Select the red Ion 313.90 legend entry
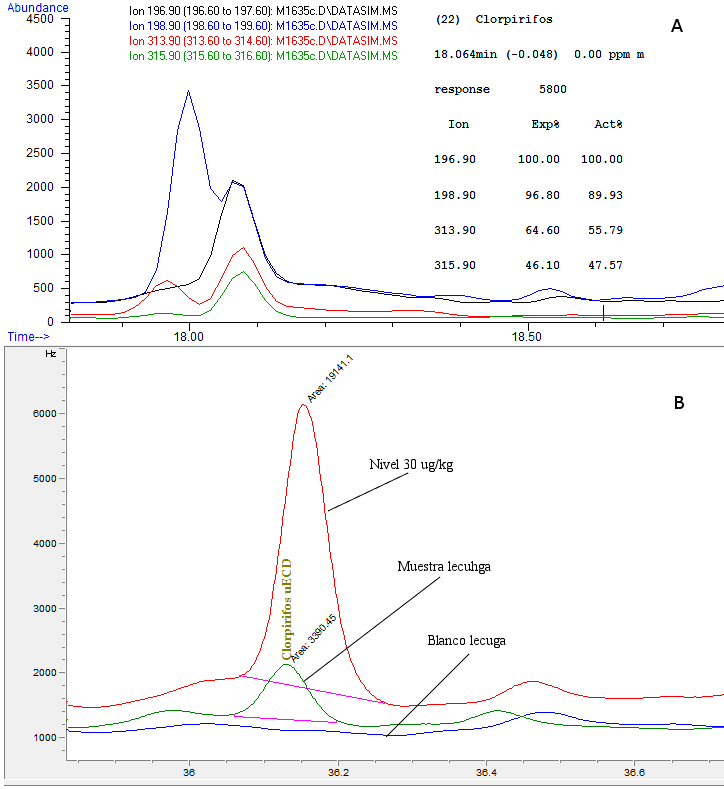Viewport: 724px width, 789px height. (x=263, y=40)
